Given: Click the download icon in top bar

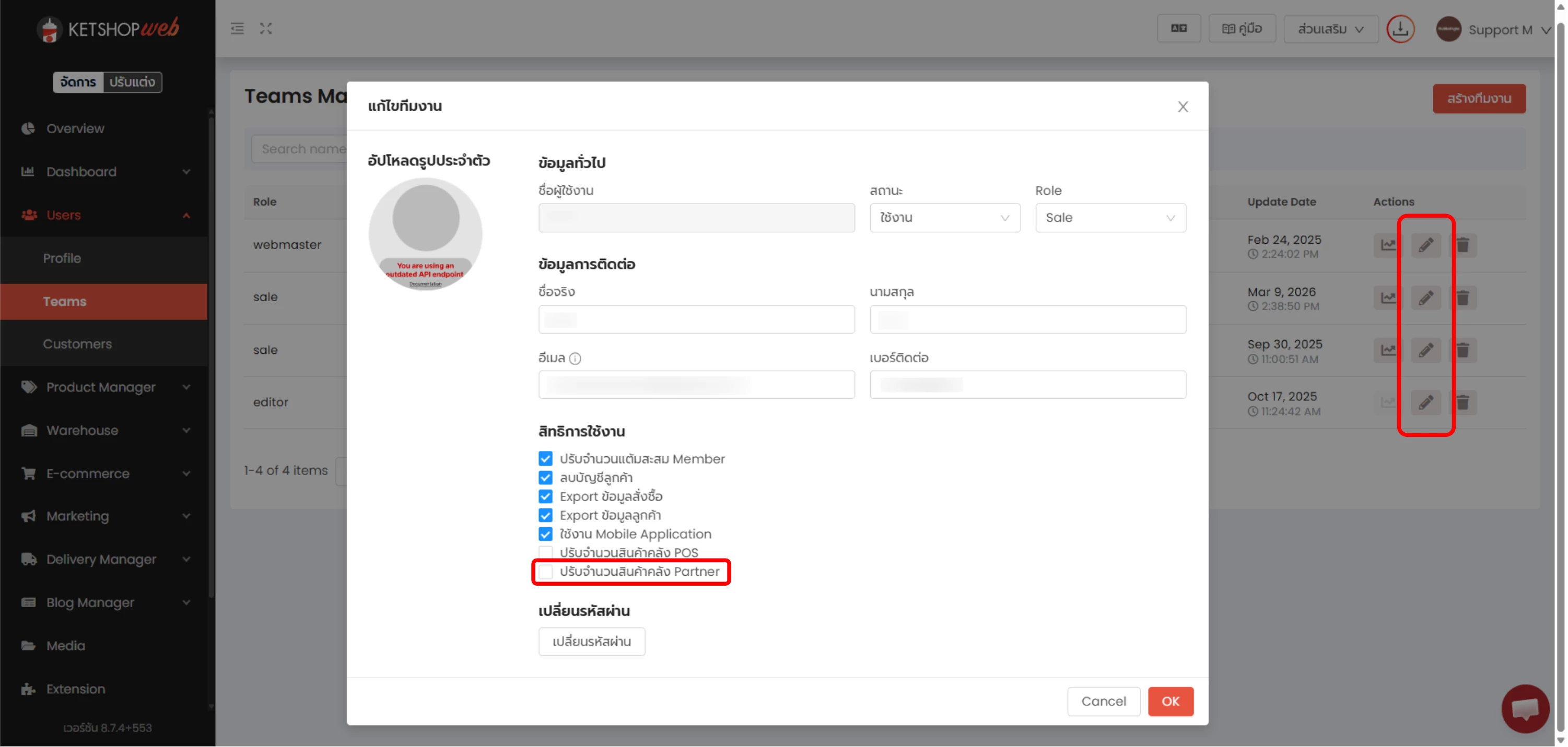Looking at the screenshot, I should [1400, 29].
